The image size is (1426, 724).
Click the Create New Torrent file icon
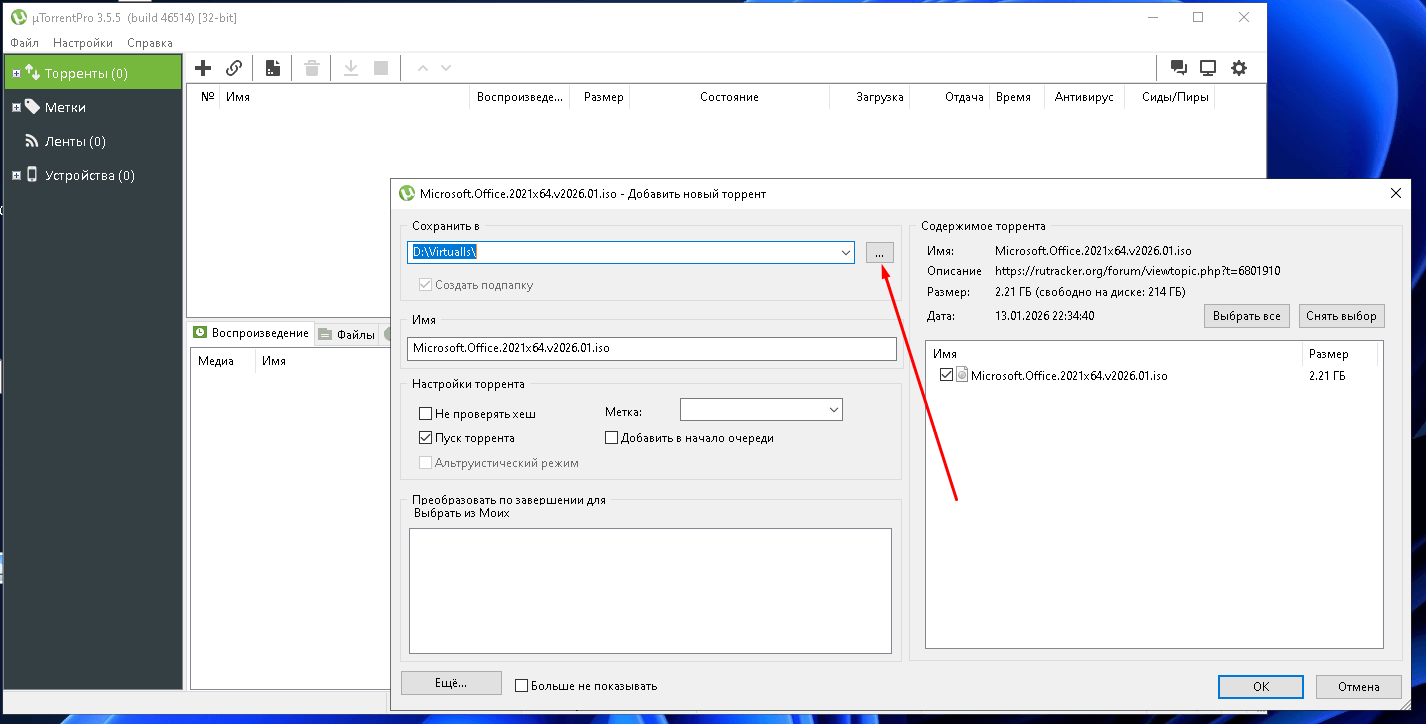click(x=273, y=68)
